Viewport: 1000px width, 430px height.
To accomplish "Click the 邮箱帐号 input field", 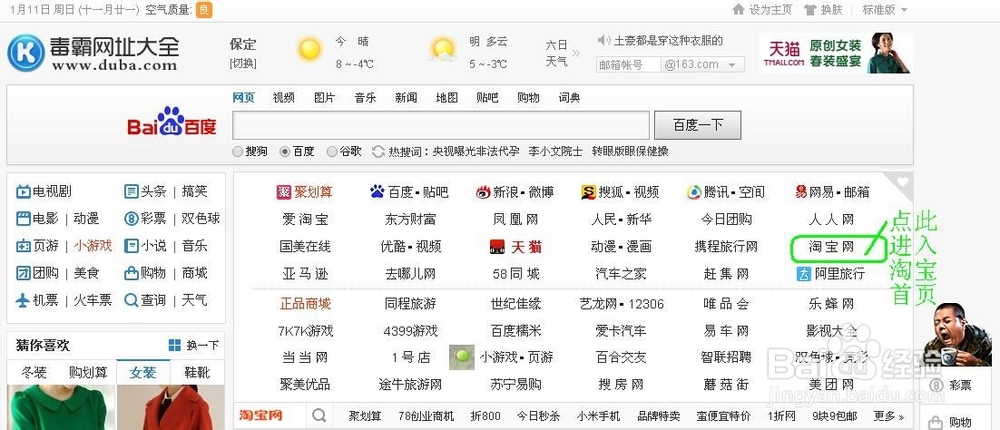I will [x=629, y=64].
